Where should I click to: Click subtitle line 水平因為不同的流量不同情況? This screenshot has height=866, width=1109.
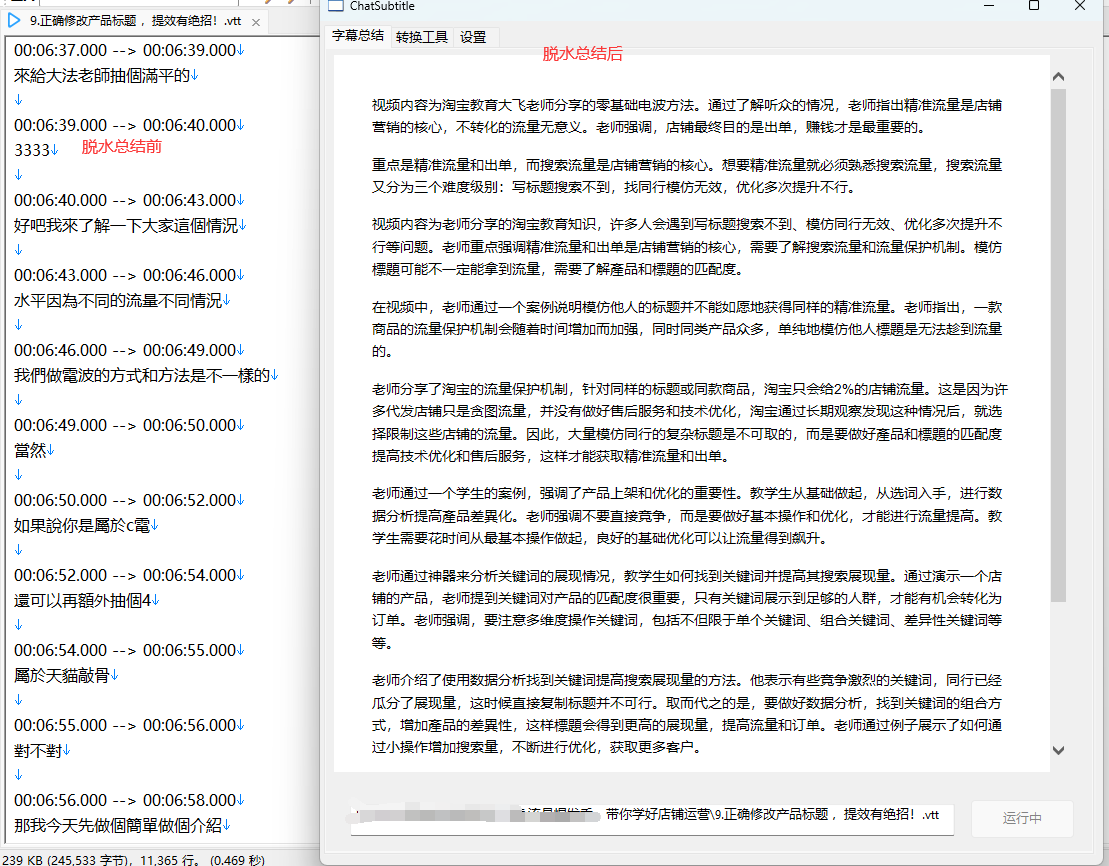(x=117, y=301)
